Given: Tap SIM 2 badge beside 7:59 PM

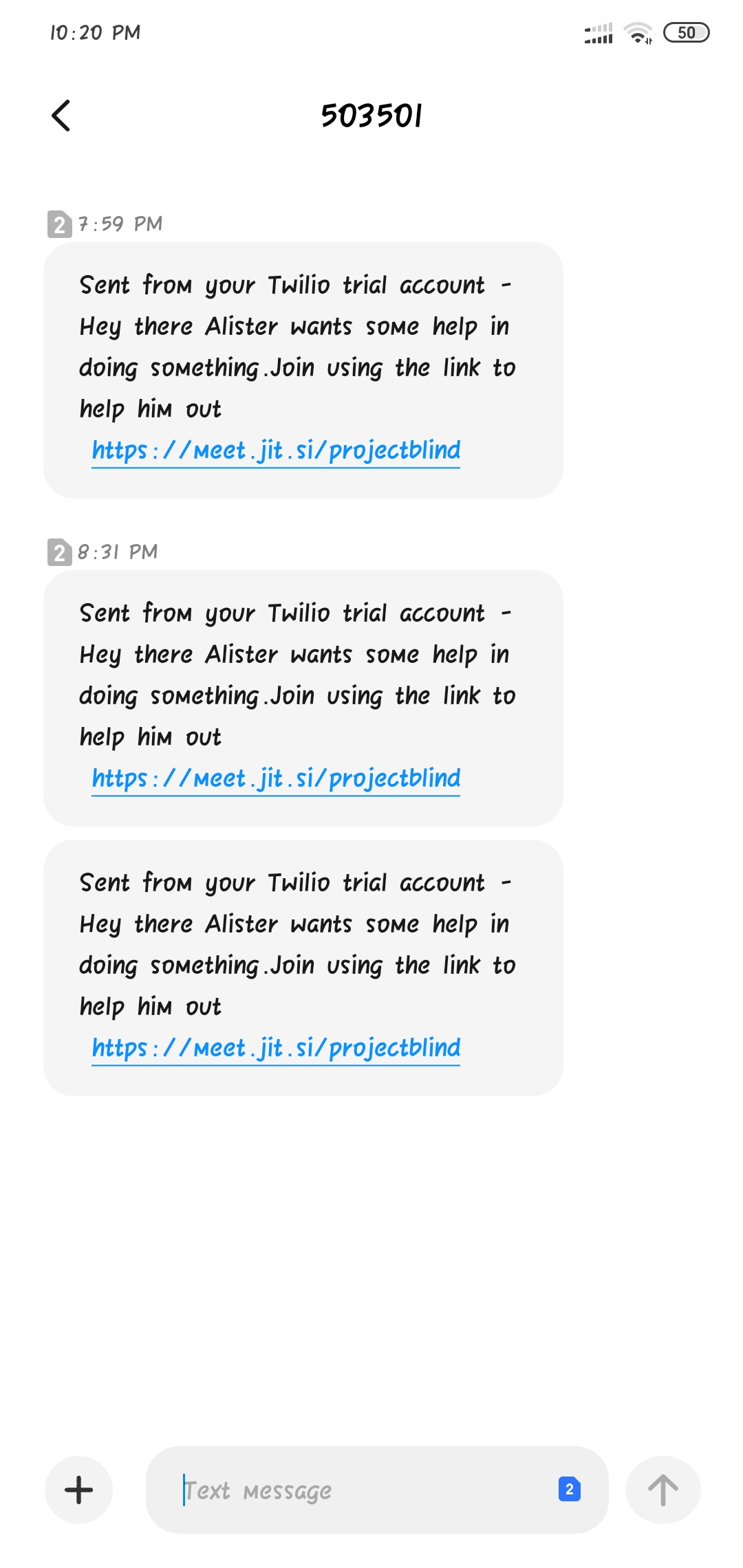Looking at the screenshot, I should (x=59, y=224).
